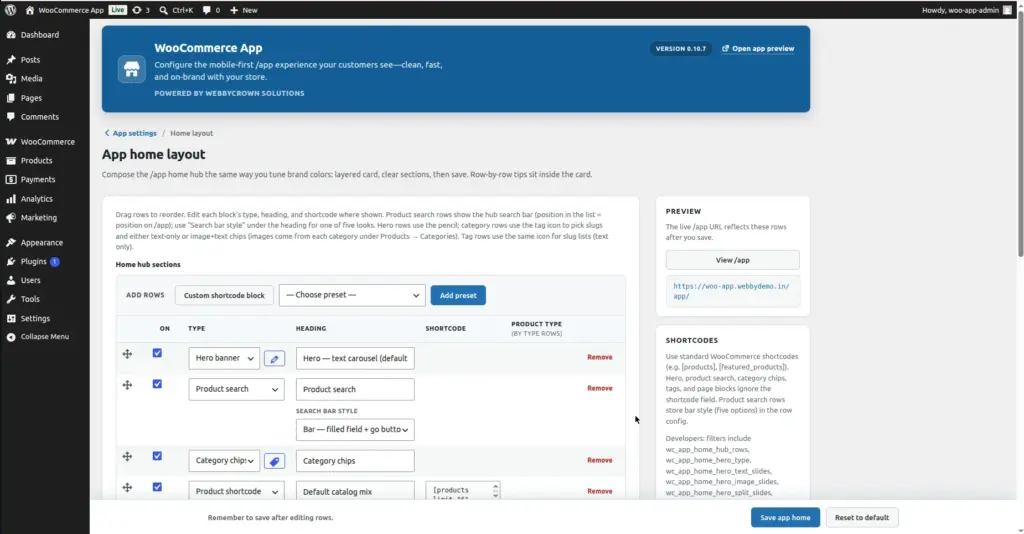Click the Hero text carousel heading field
Viewport: 1024px width, 534px height.
pos(355,358)
